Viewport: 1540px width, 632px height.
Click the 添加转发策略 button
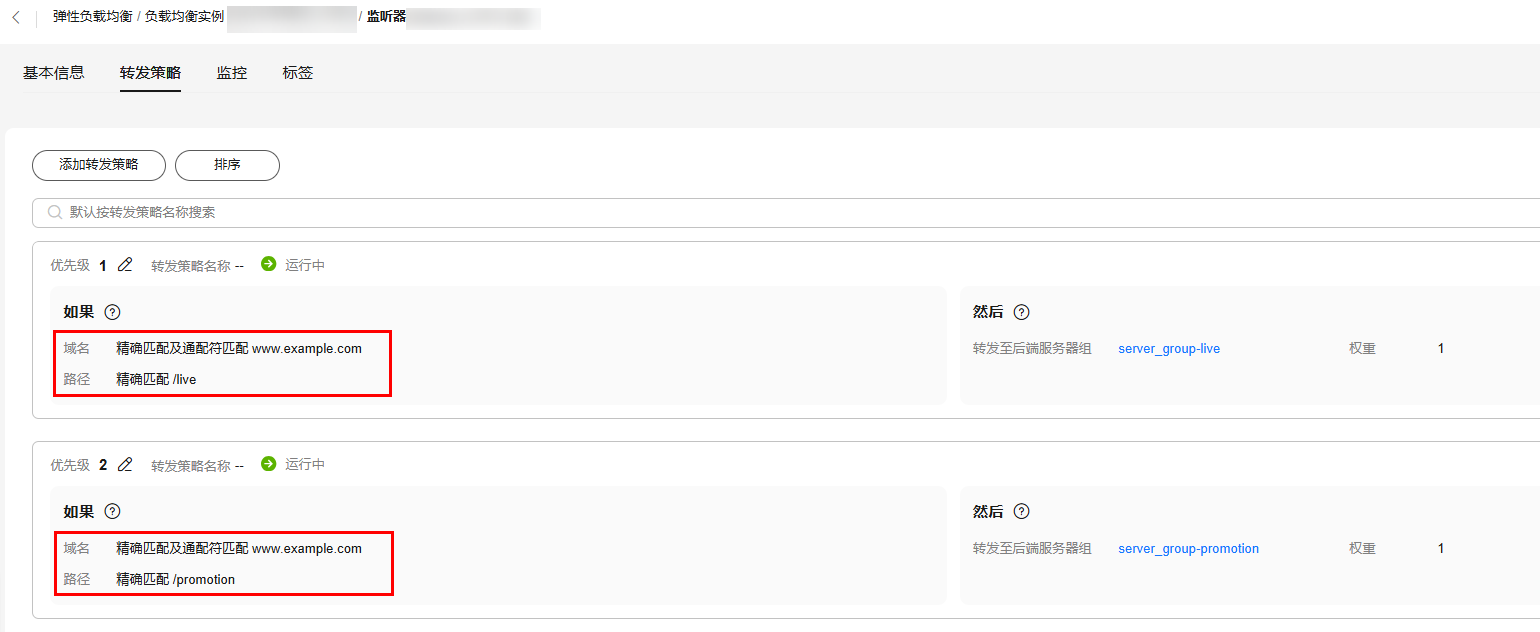99,165
